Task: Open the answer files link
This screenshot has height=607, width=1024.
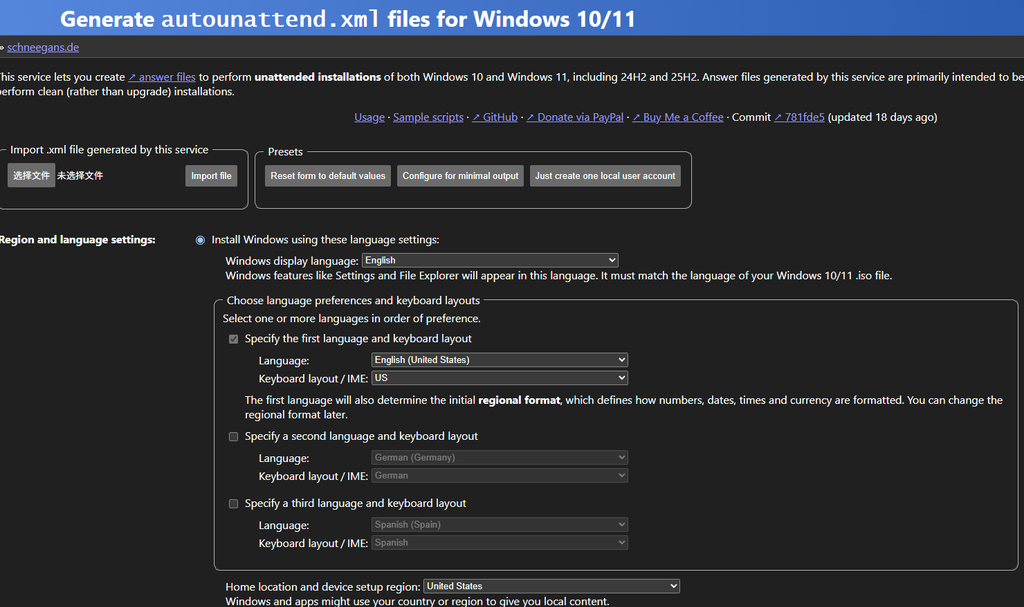Action: point(162,77)
